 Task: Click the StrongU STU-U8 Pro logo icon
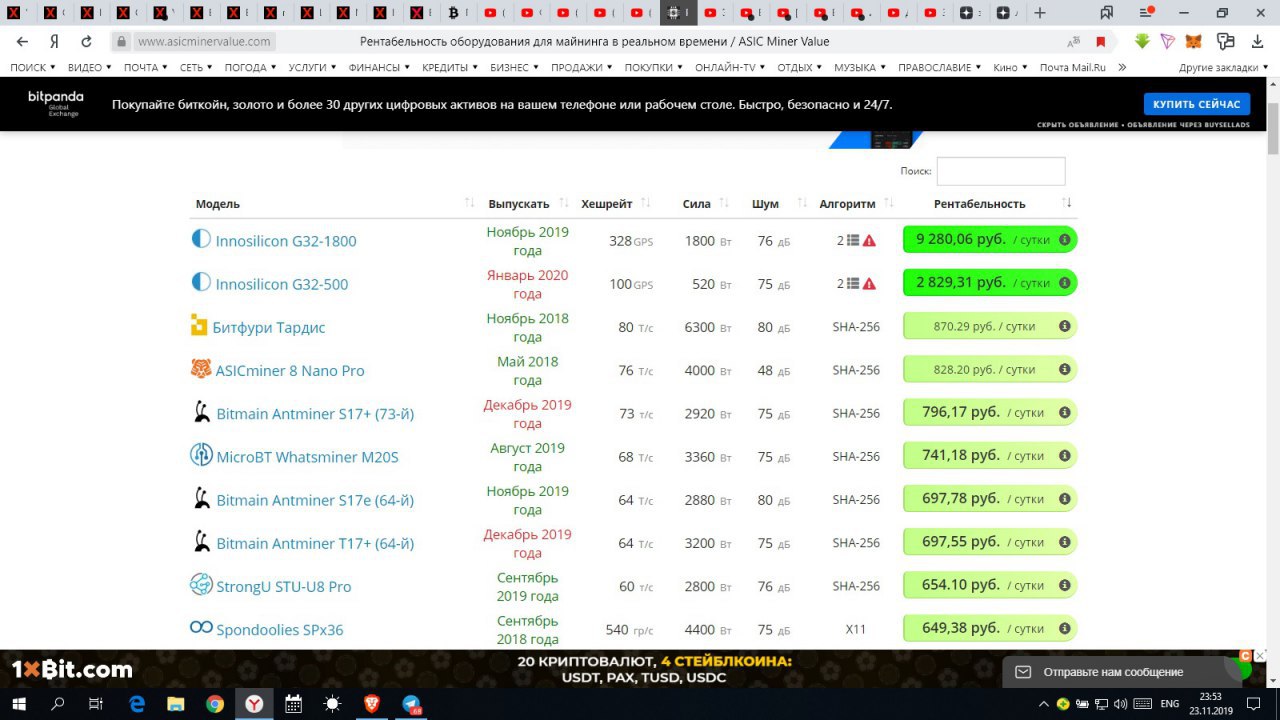201,585
